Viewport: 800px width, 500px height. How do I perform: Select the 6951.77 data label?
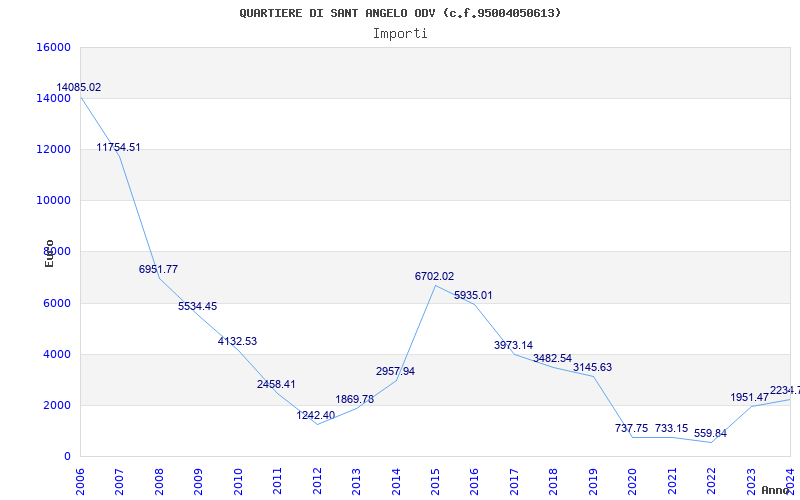tap(158, 269)
